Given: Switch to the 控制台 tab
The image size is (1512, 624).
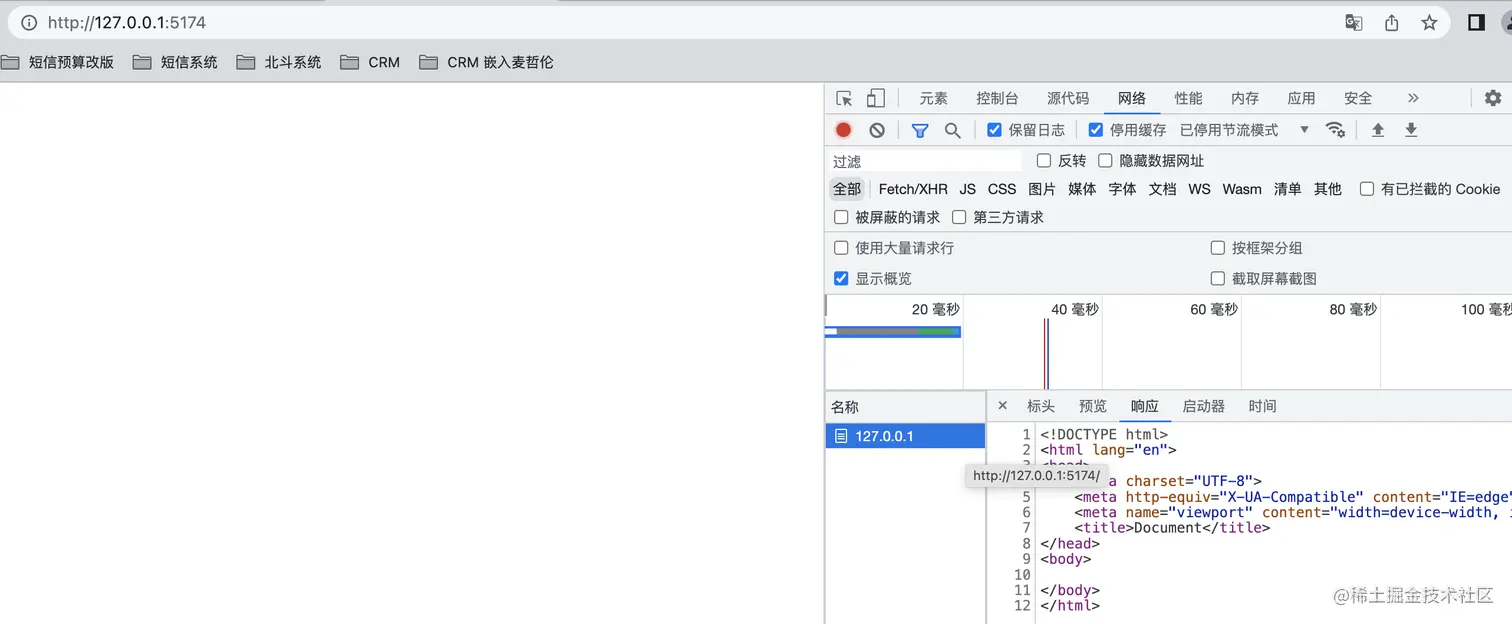Looking at the screenshot, I should click(x=997, y=98).
